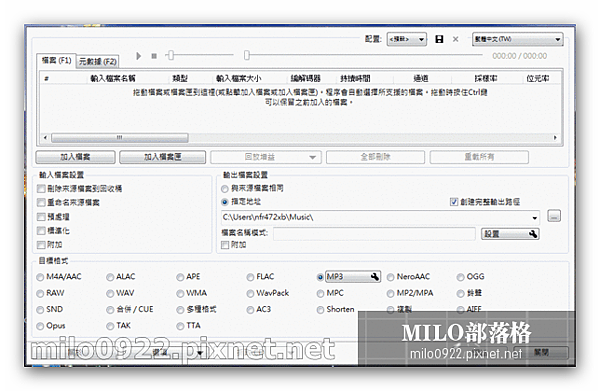The image size is (600, 391).
Task: Switch to the 檔案 (F1) tab
Action: tap(57, 60)
